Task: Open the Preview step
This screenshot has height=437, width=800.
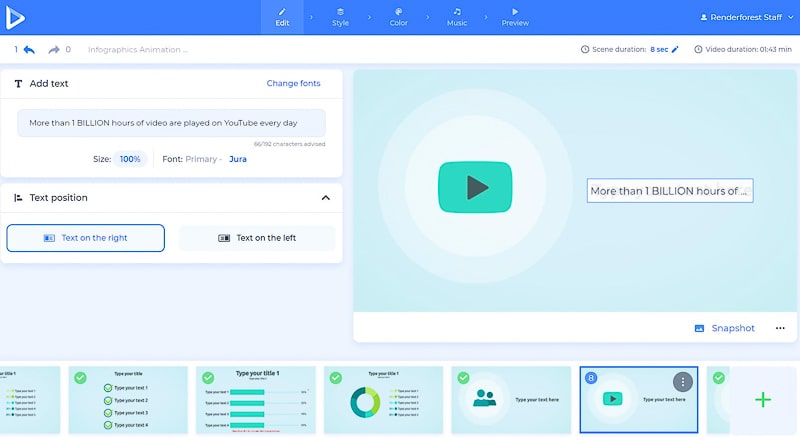Action: coord(515,17)
